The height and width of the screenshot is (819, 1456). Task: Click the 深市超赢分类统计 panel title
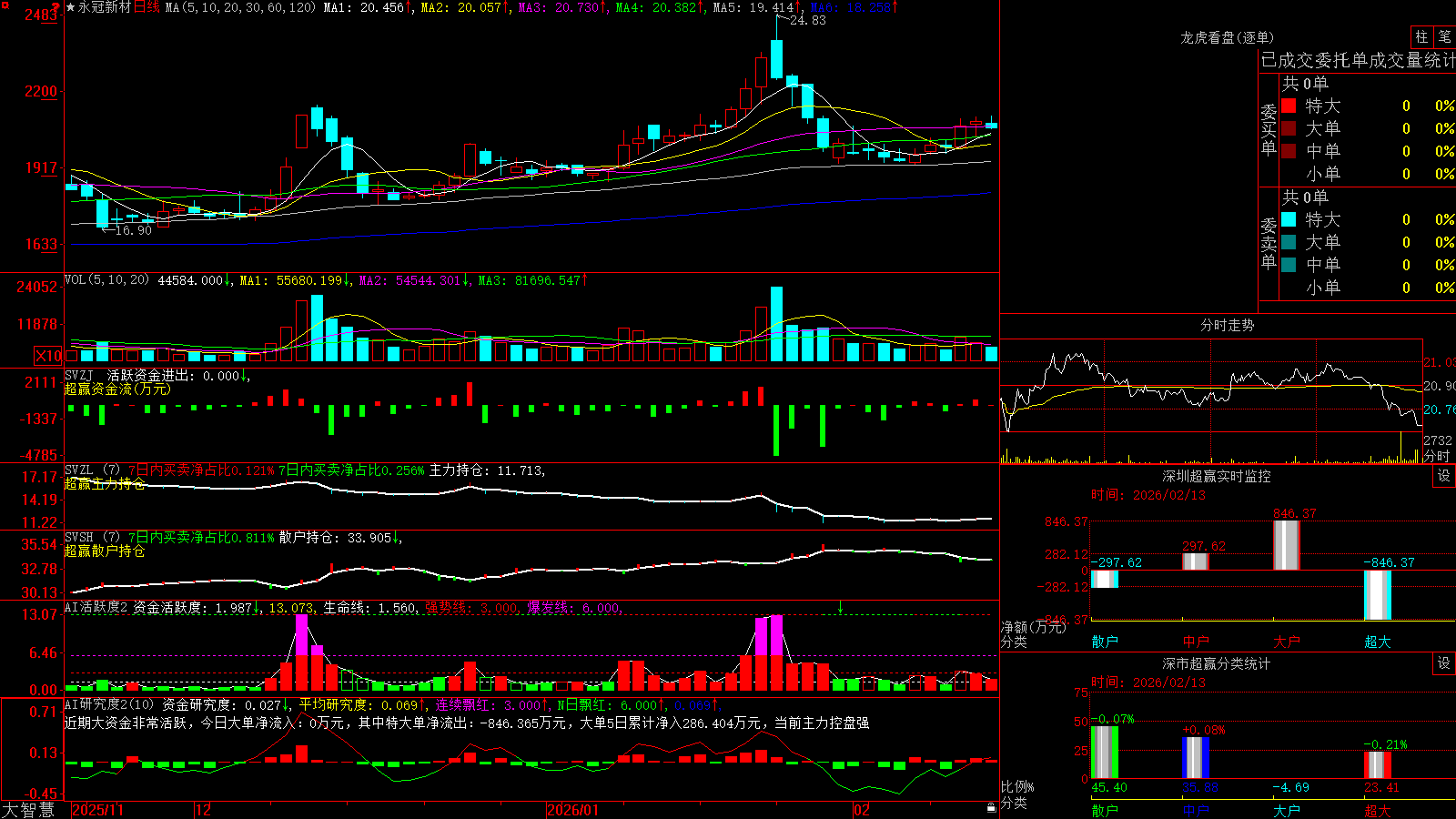1217,663
